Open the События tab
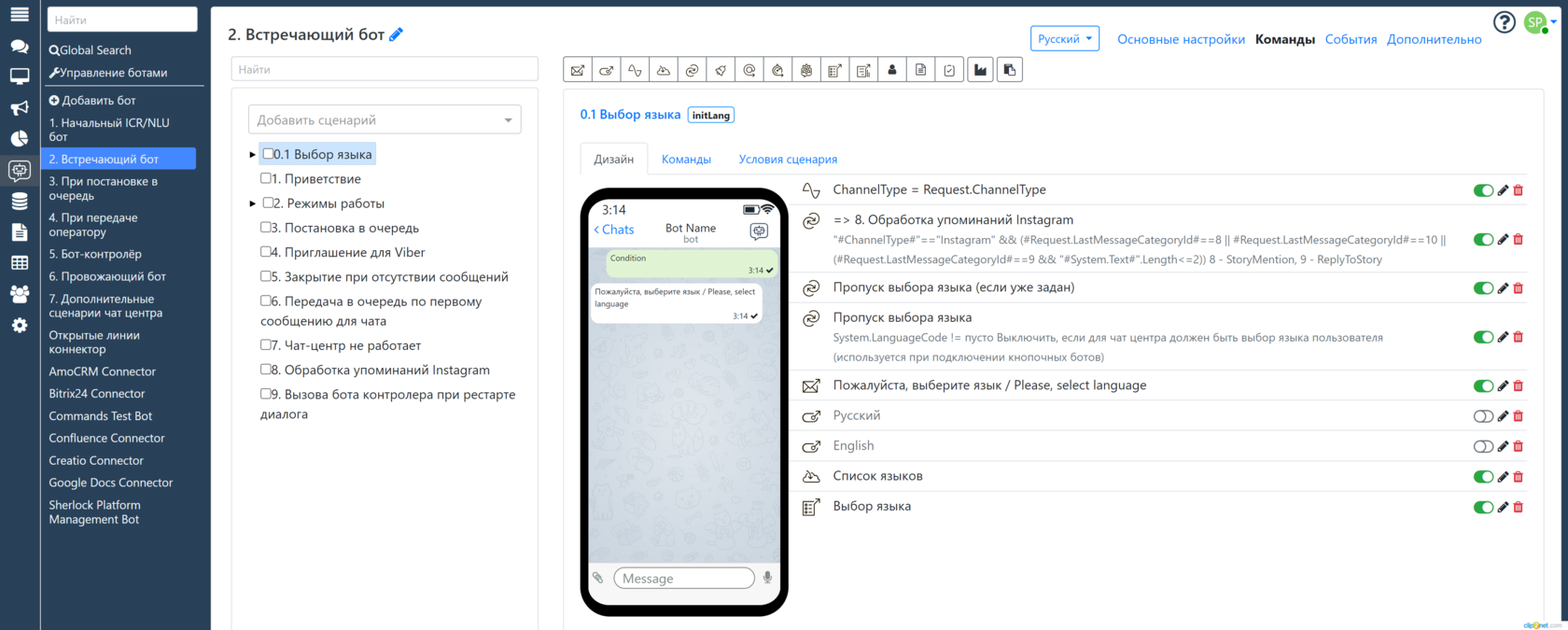Screen dimensions: 1568x630 tap(1351, 39)
